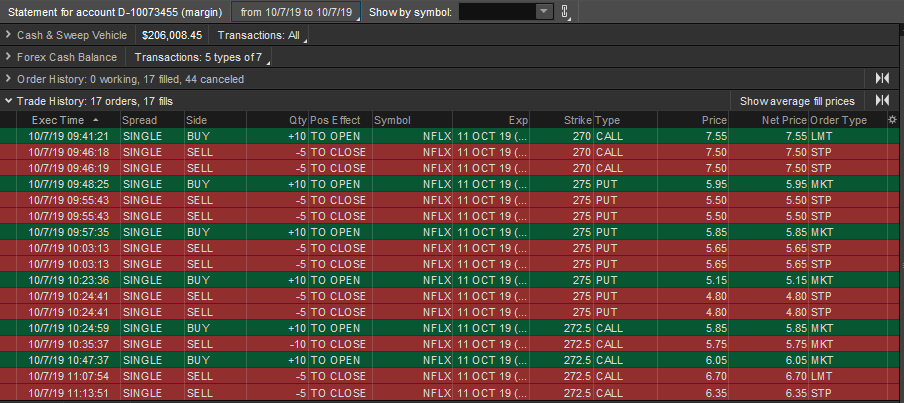This screenshot has height=403, width=904.
Task: Click PUT type in the 09:57:35 row
Action: coord(626,232)
